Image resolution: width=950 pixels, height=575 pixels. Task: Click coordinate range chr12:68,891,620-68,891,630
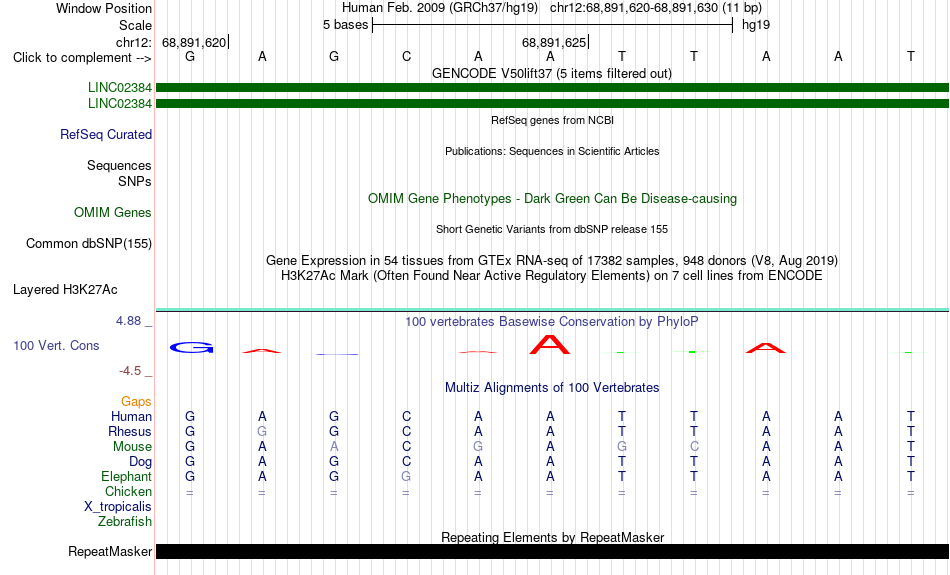tap(656, 8)
